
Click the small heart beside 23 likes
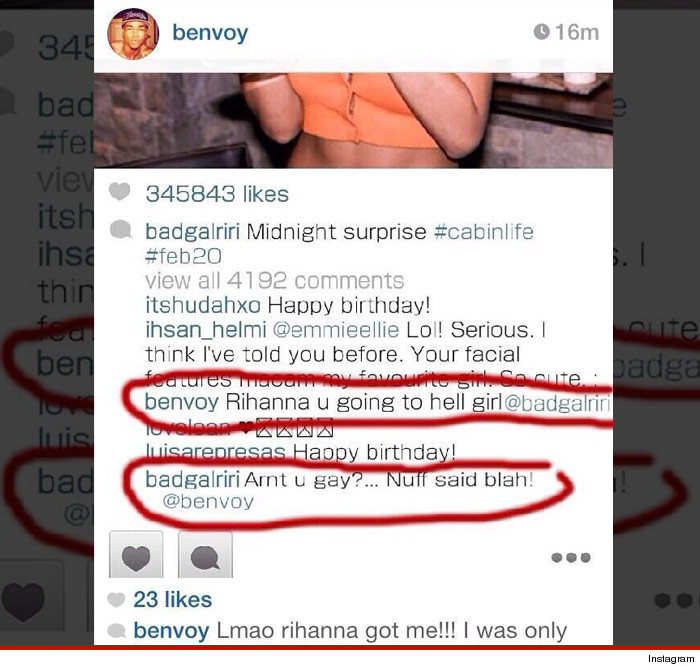pyautogui.click(x=116, y=599)
